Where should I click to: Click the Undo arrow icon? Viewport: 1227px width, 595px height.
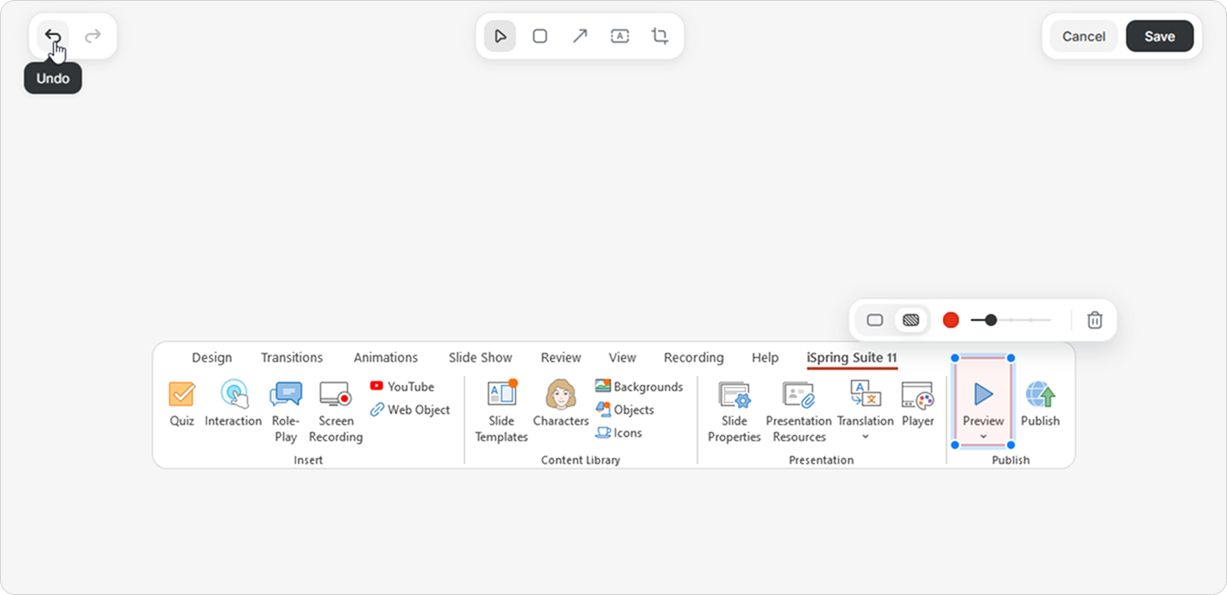52,36
